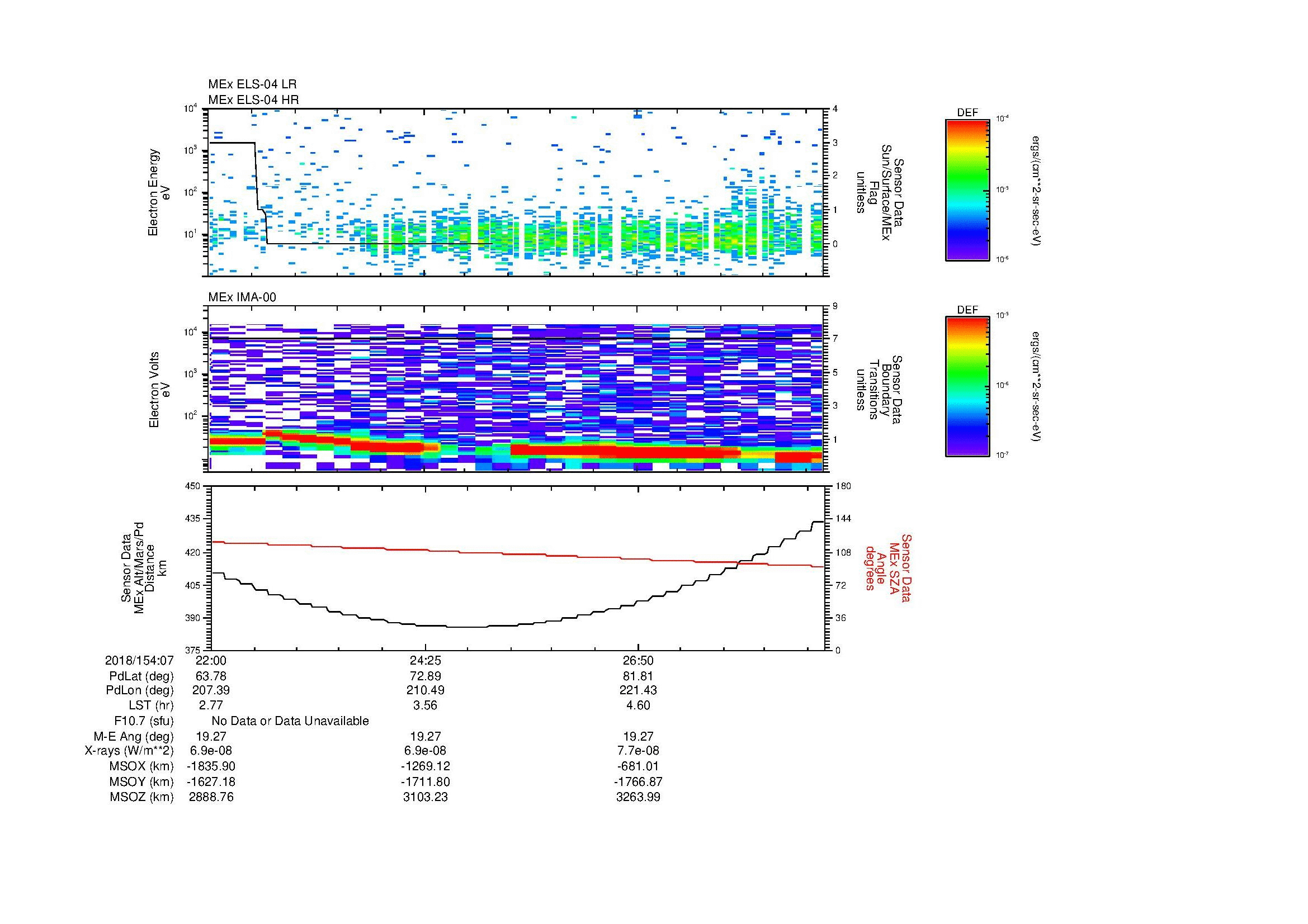Screen dimensions: 1308x924
Task: Click the LST value 4.60
Action: [x=638, y=705]
